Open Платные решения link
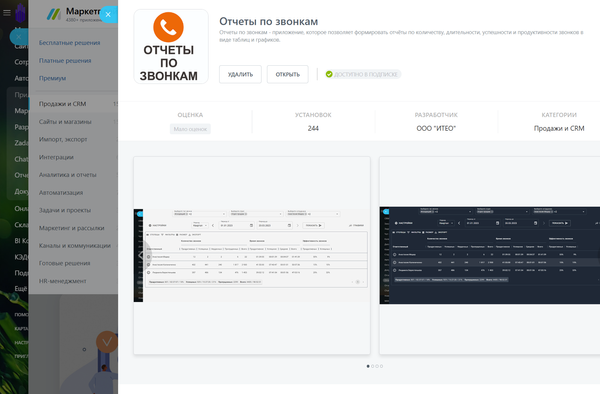This screenshot has width=600, height=394. 65,60
